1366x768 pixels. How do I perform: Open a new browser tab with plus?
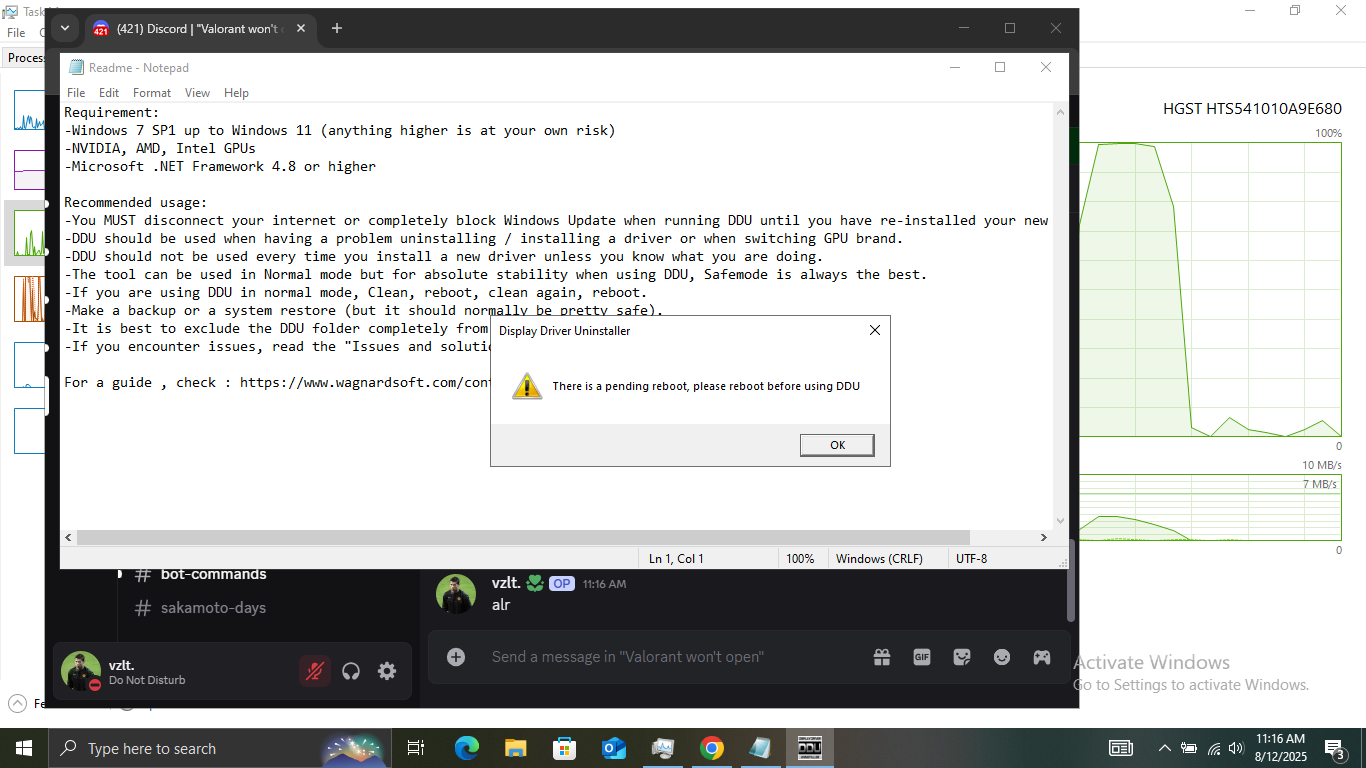337,28
